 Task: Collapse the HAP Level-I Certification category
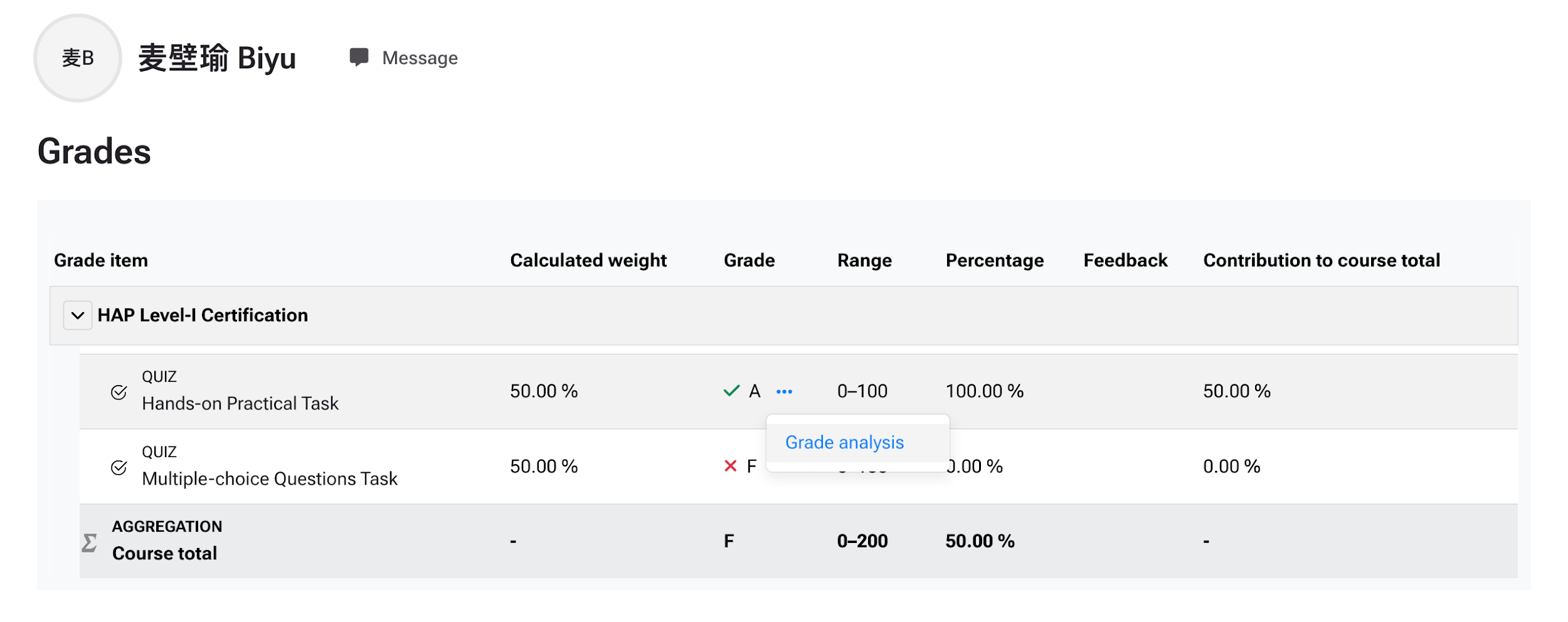[78, 315]
